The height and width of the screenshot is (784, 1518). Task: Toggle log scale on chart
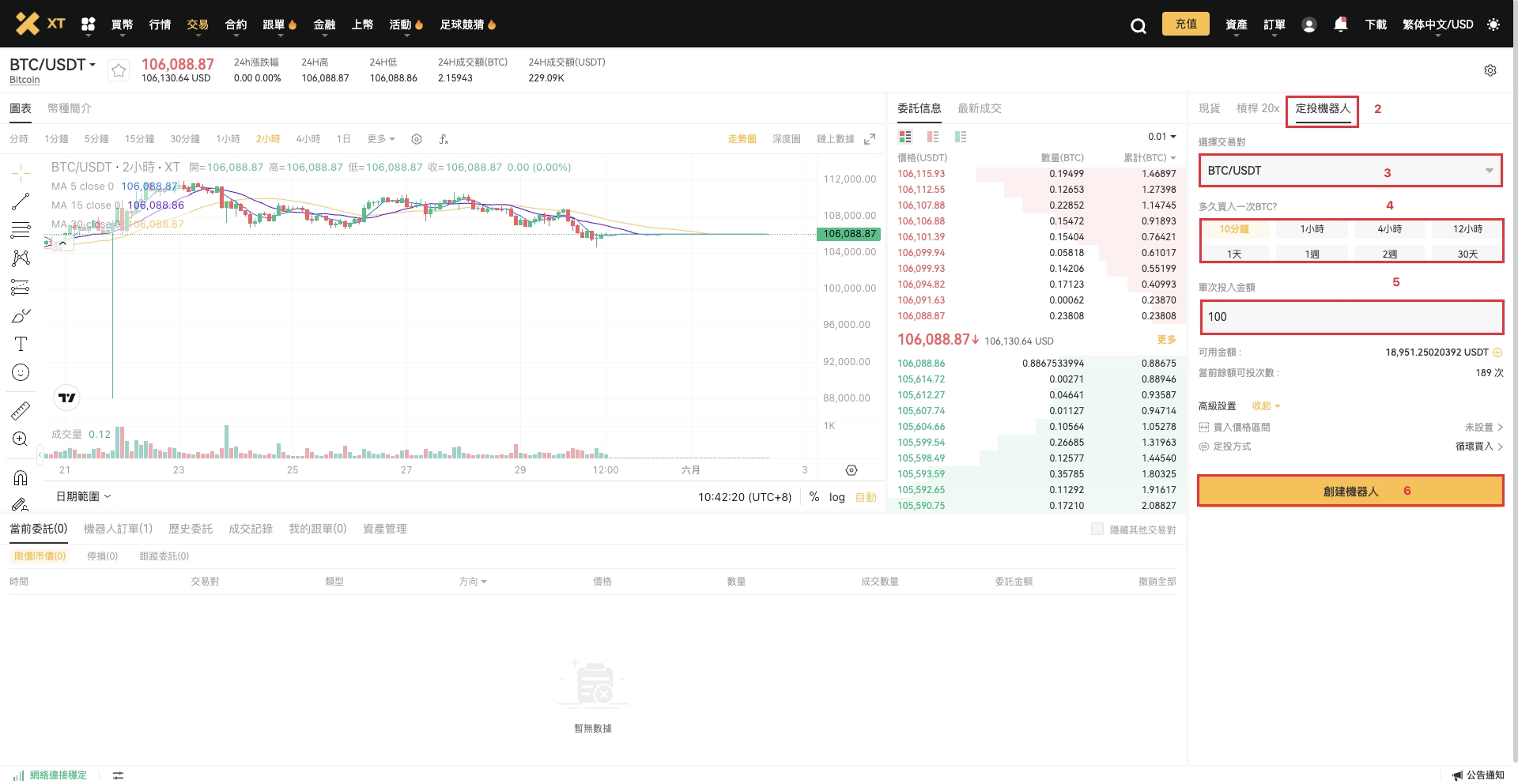click(x=837, y=497)
